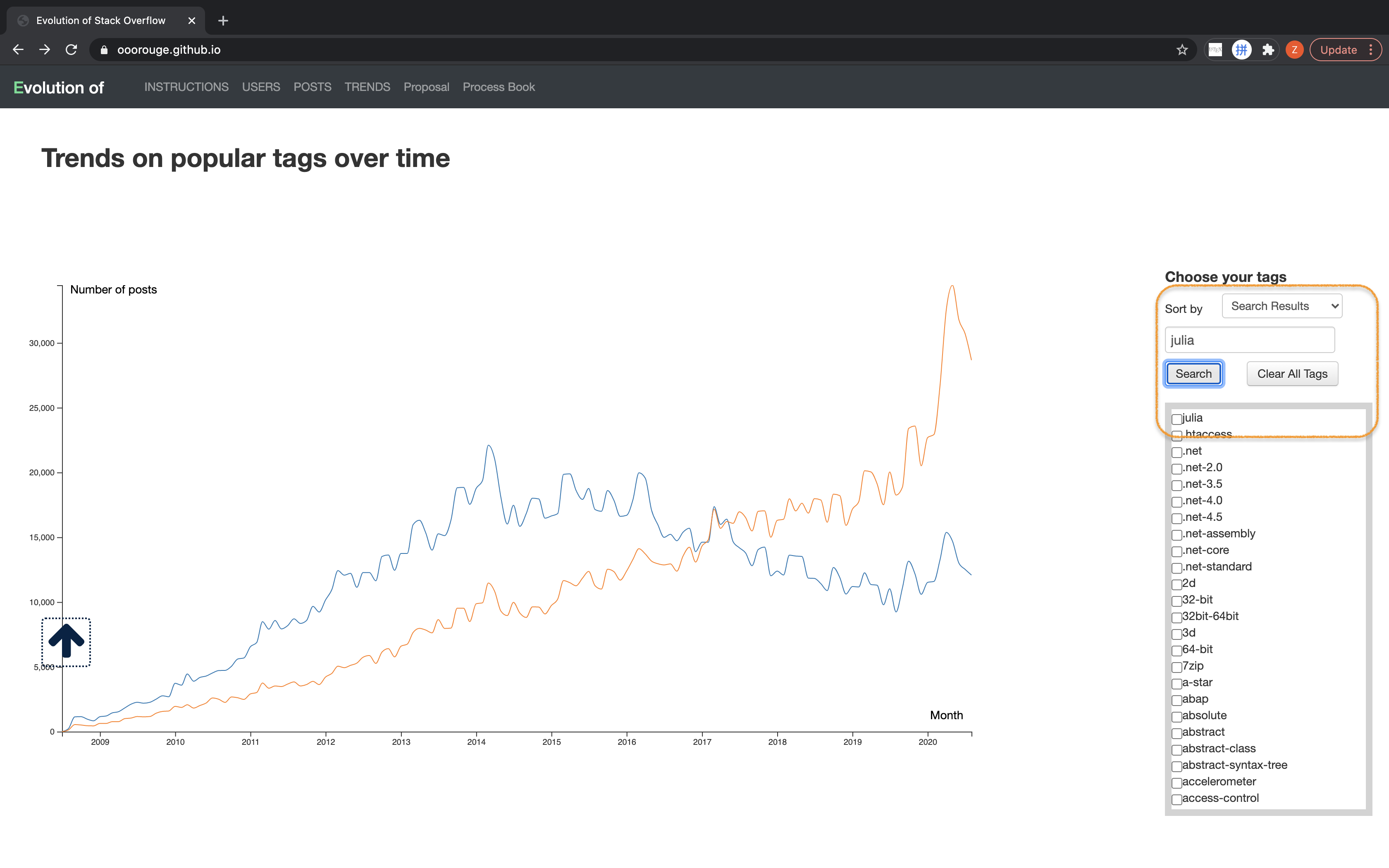View the site lock icon info

[104, 50]
